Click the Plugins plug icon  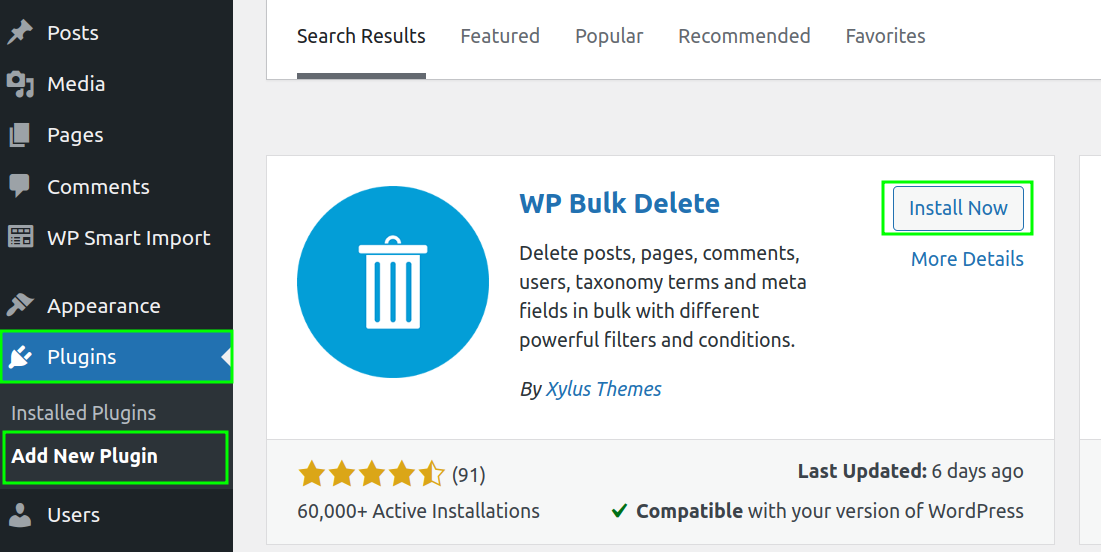pos(19,357)
